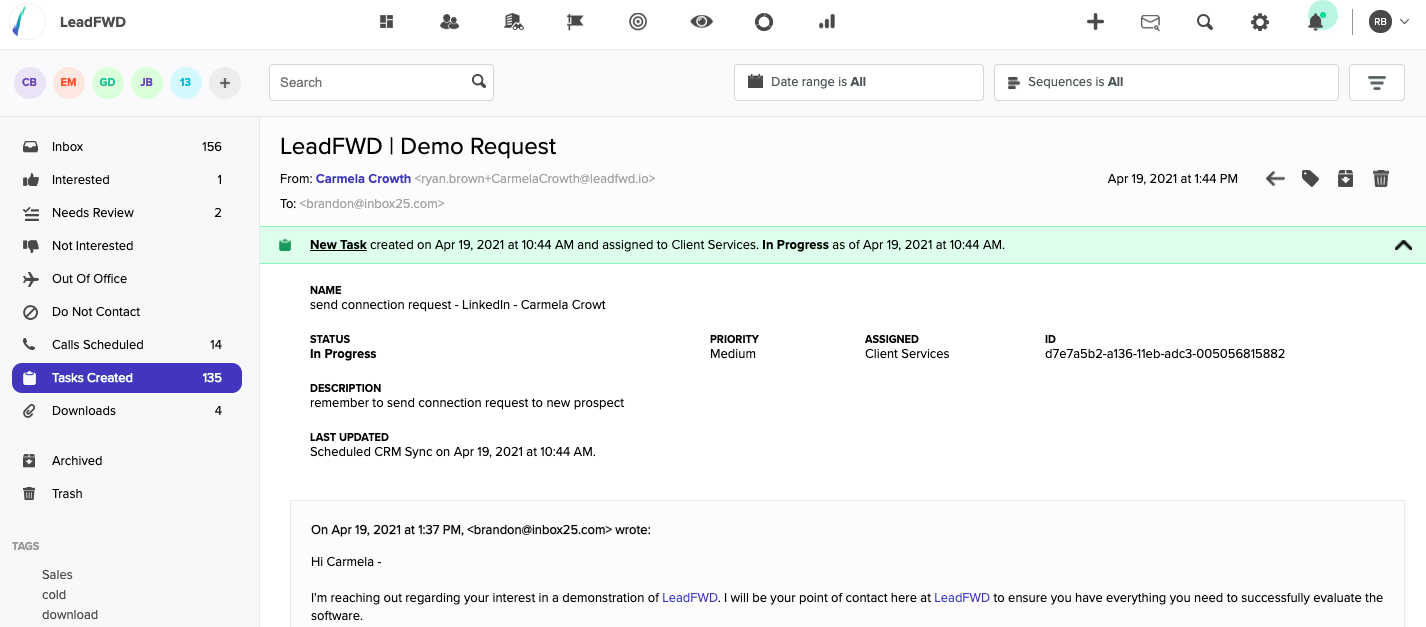Open the dashboard grid icon in top navigation

[x=386, y=22]
